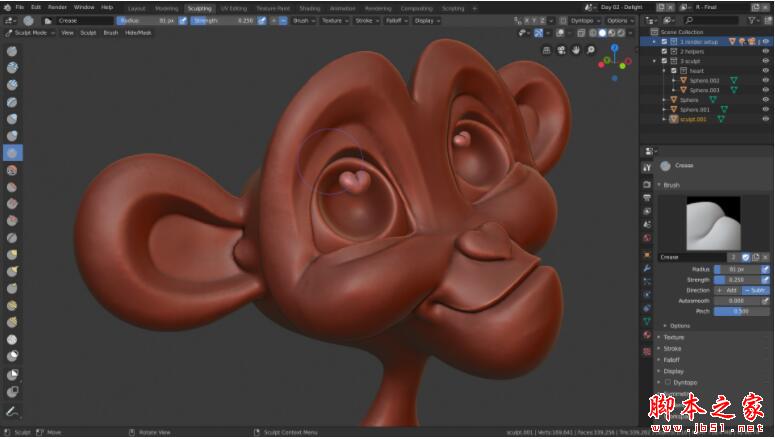Select the active Crease brush in toolbar
Image resolution: width=775 pixels, height=439 pixels.
click(13, 153)
